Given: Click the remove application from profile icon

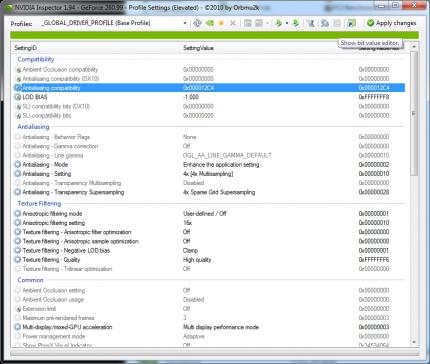Looking at the screenshot, I should [259, 23].
